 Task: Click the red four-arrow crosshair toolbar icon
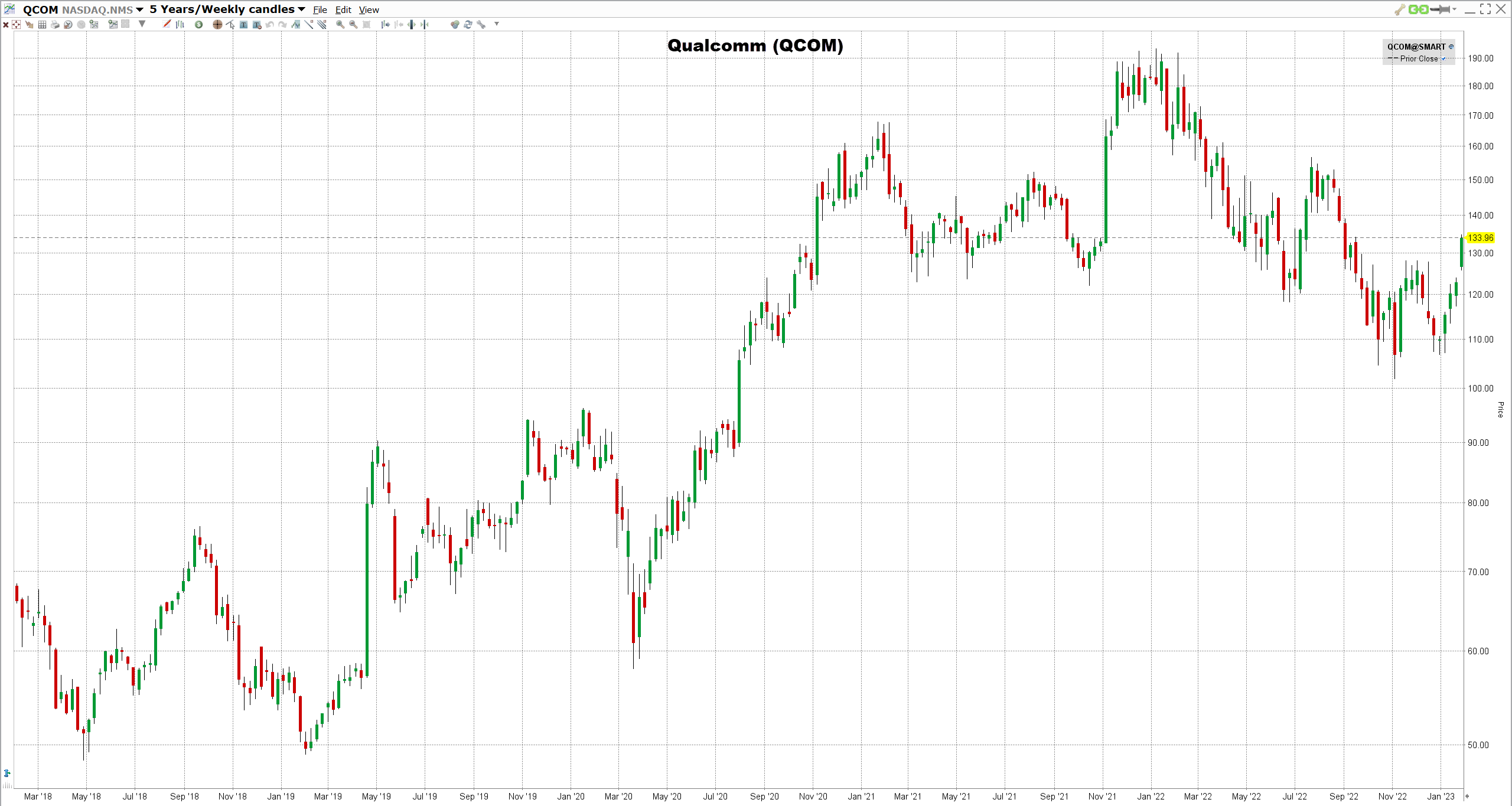click(16, 24)
